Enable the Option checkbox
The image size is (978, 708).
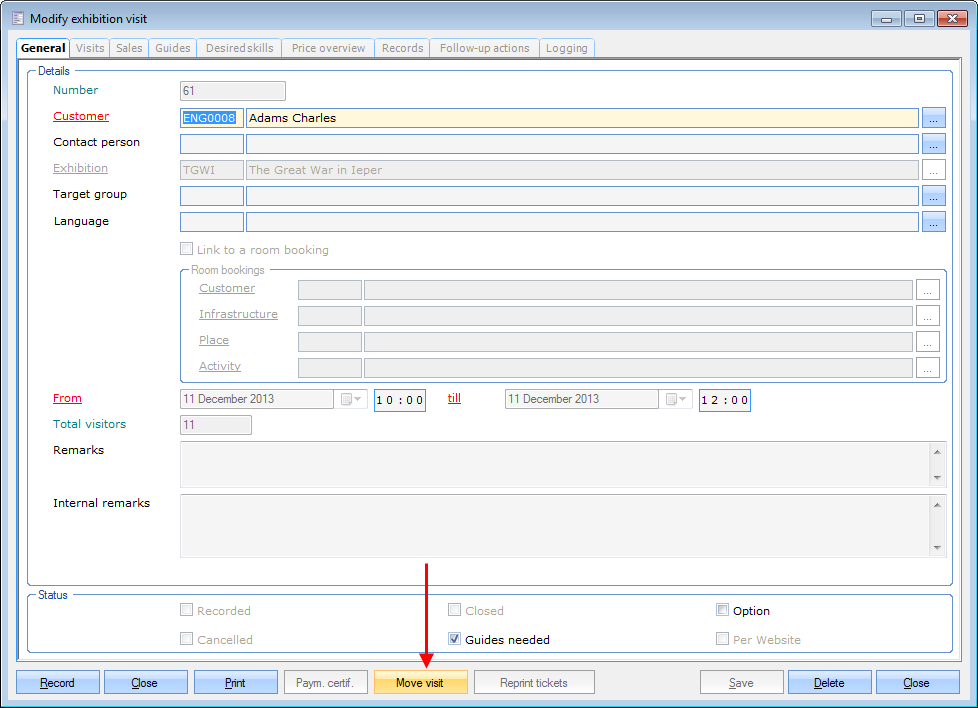pyautogui.click(x=723, y=610)
